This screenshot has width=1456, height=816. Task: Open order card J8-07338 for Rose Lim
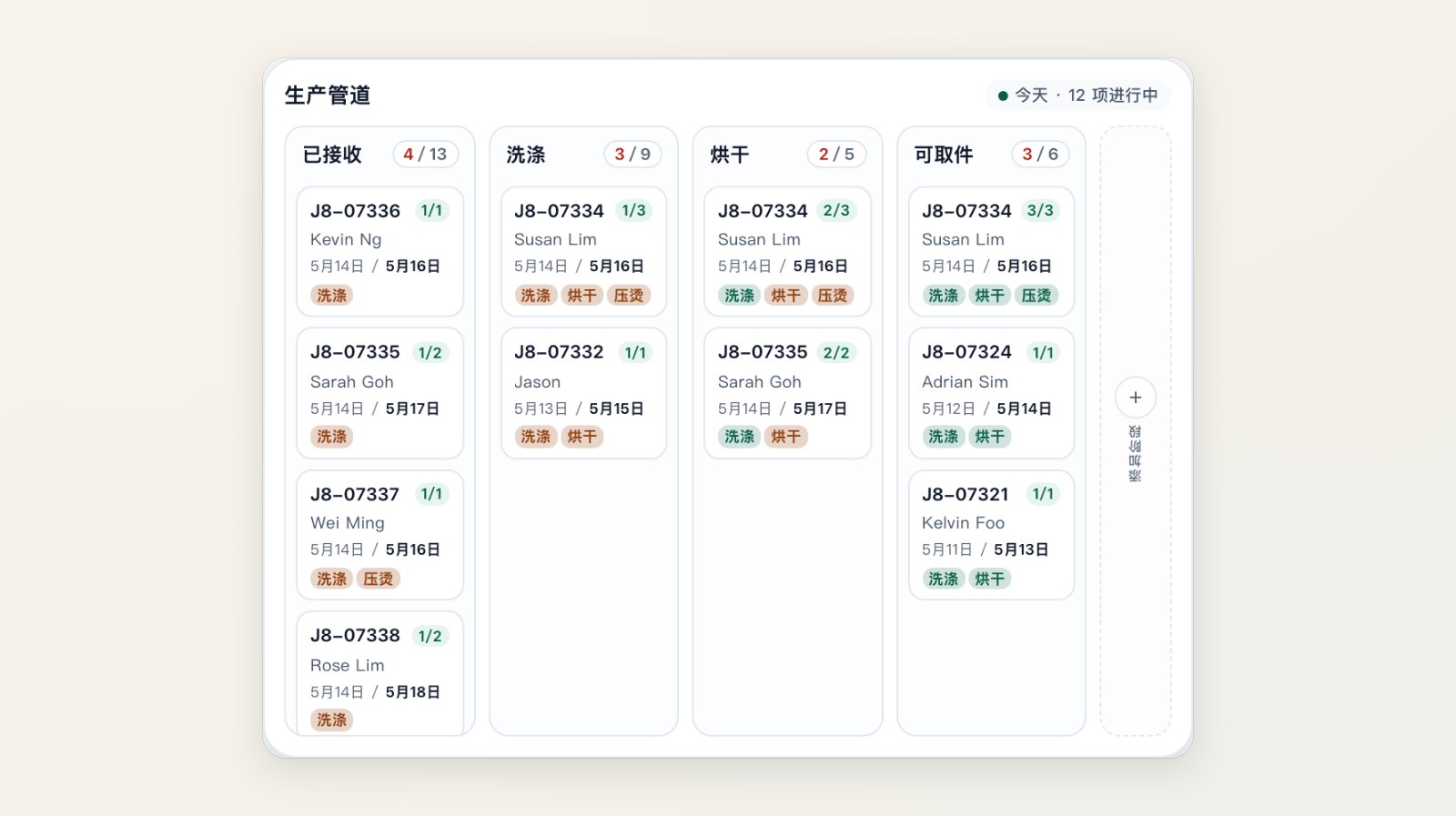click(x=380, y=673)
